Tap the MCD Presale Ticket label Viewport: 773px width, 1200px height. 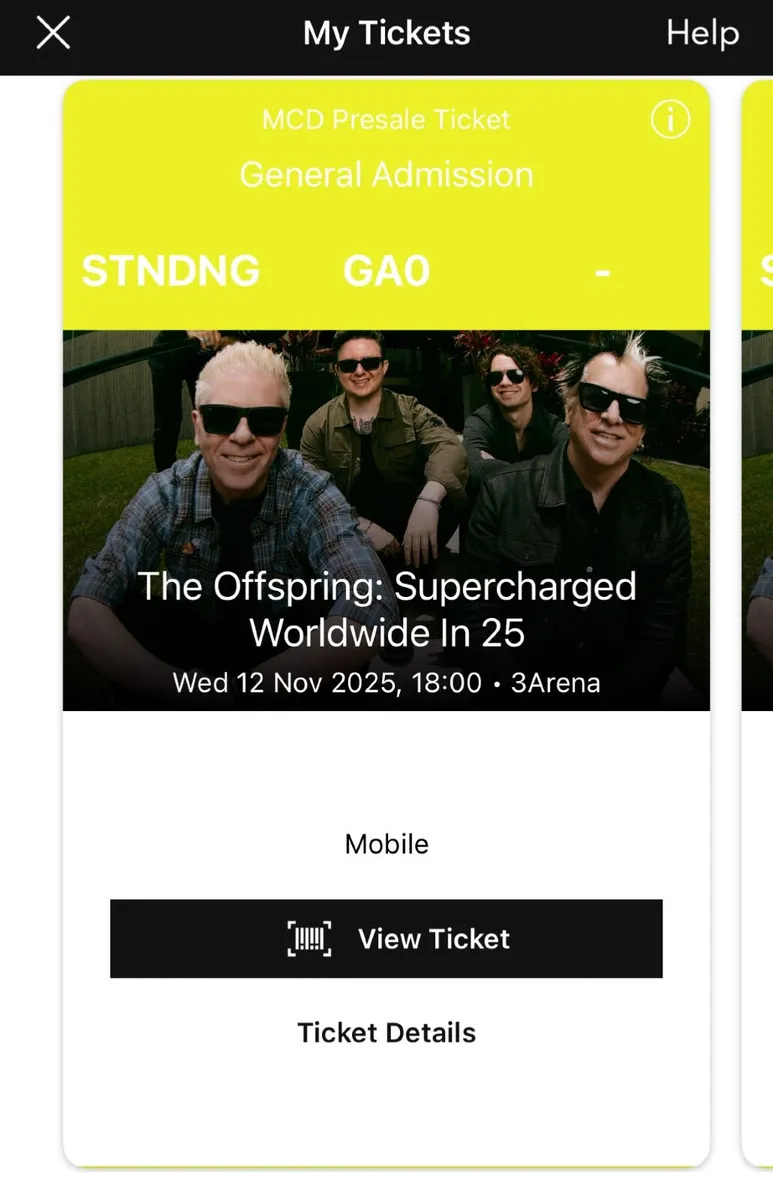click(386, 120)
